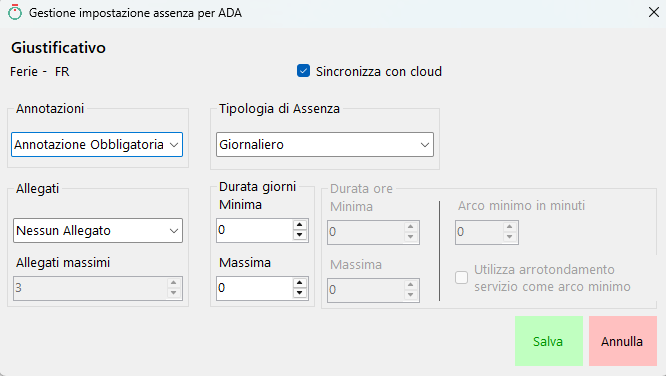The height and width of the screenshot is (376, 666).
Task: Decrease Durata giorni Minima with down arrow
Action: 300,235
